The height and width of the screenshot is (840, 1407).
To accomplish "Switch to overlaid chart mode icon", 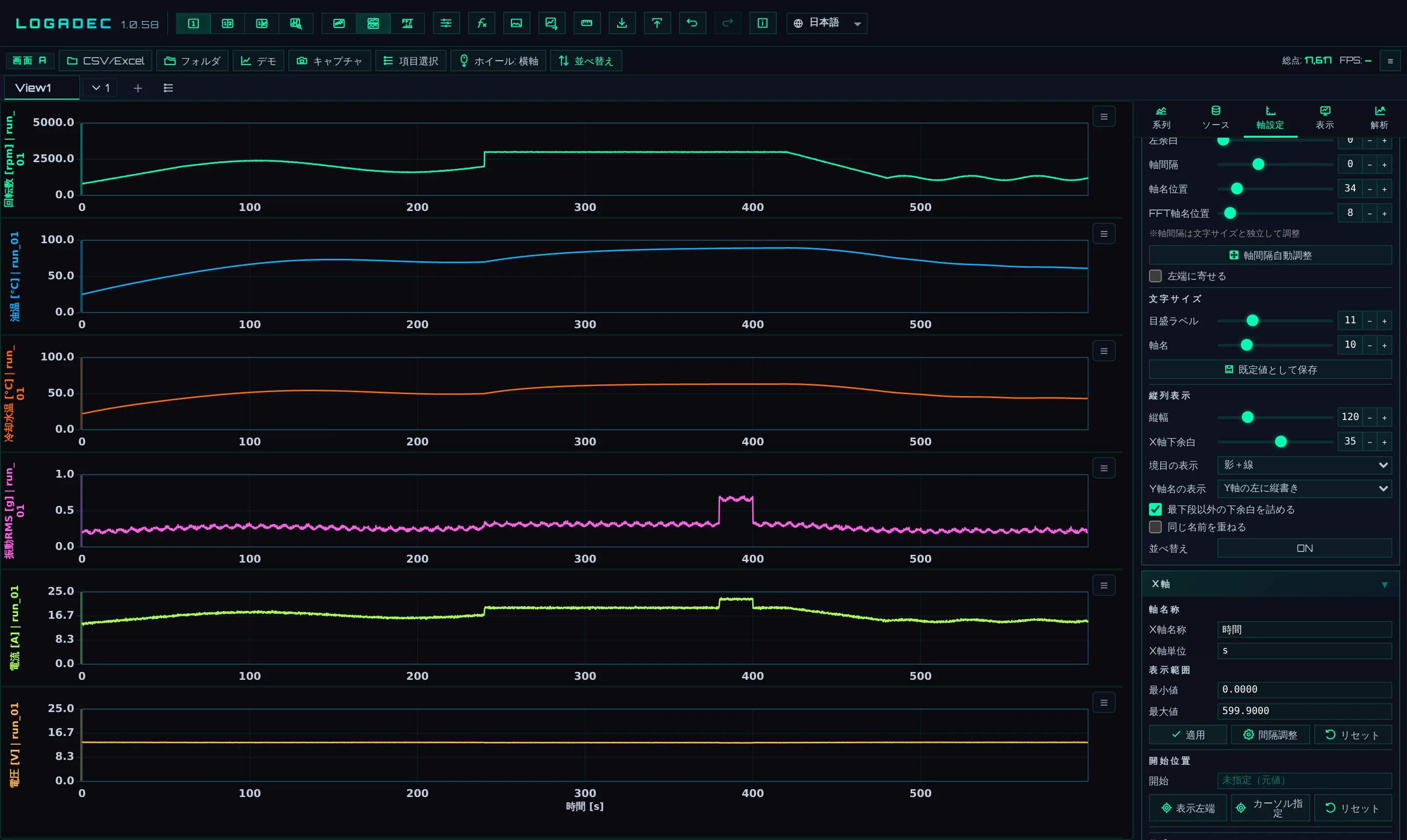I will (x=339, y=23).
